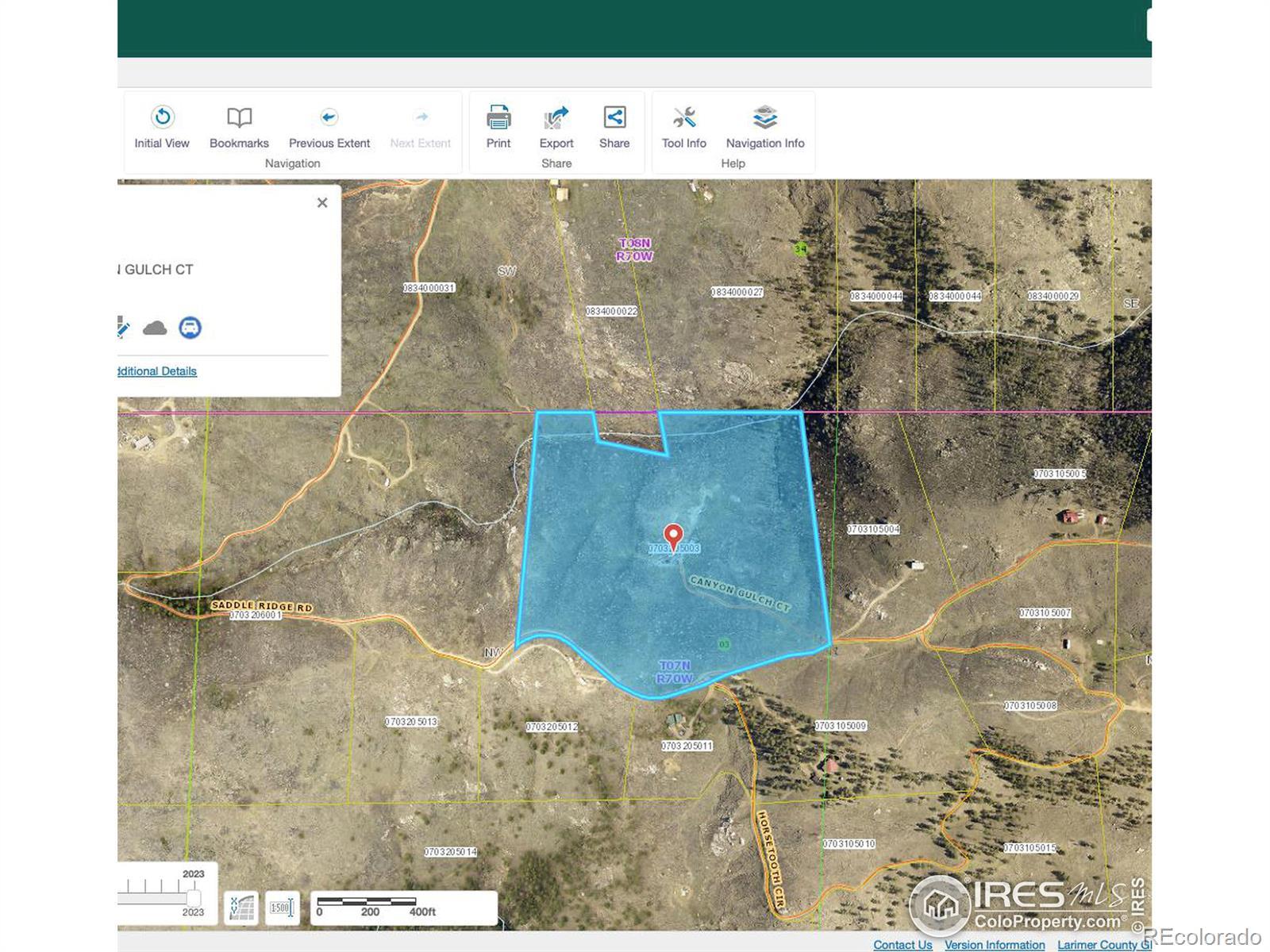Open Tool Info help
The height and width of the screenshot is (952, 1270).
pos(683,127)
